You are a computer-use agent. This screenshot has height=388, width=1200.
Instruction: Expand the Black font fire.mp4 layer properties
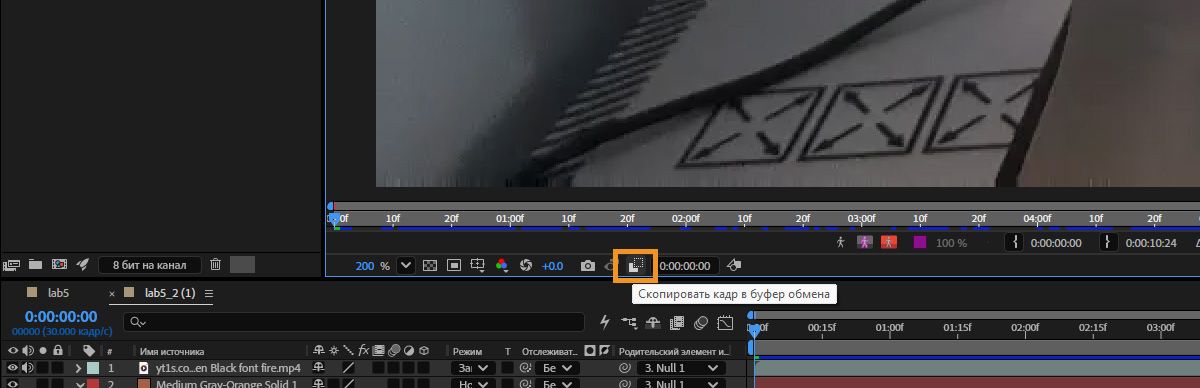78,368
